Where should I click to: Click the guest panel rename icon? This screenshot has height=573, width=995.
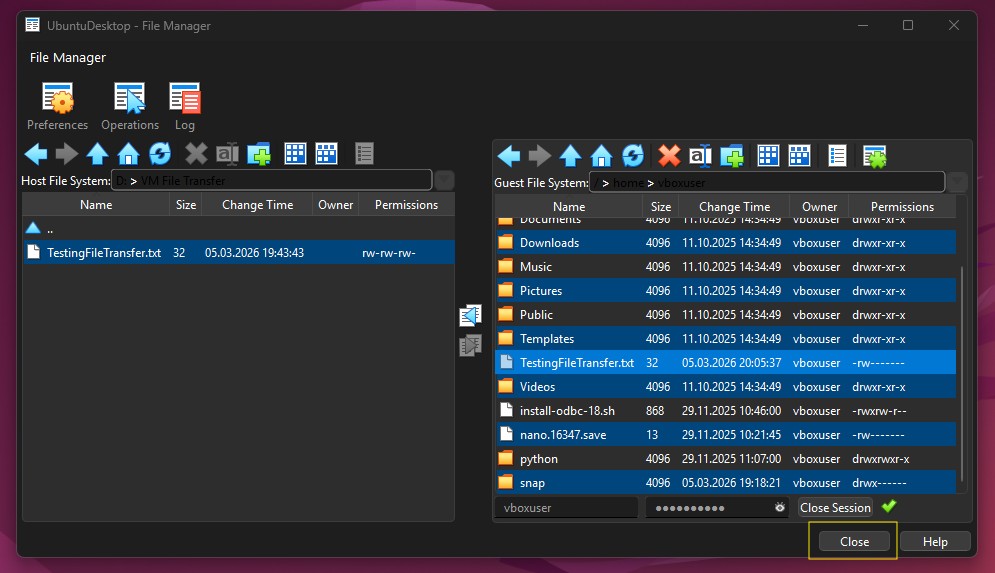coord(700,156)
